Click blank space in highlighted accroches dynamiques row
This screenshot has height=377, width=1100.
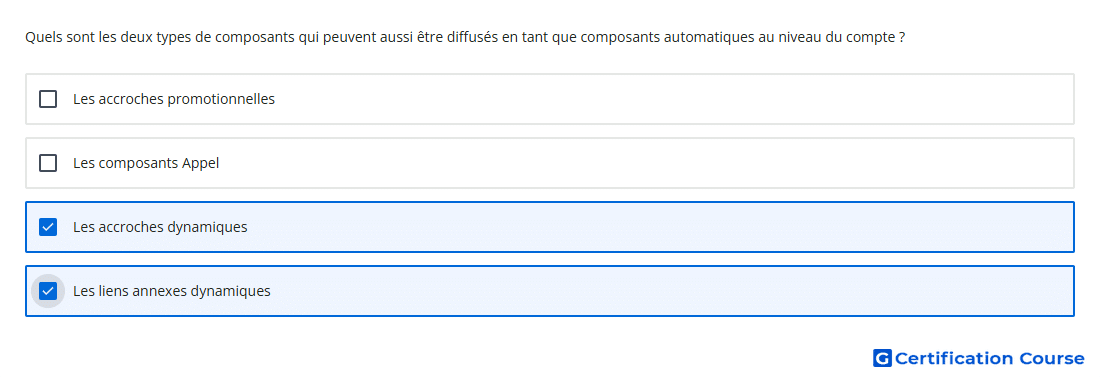tap(659, 227)
